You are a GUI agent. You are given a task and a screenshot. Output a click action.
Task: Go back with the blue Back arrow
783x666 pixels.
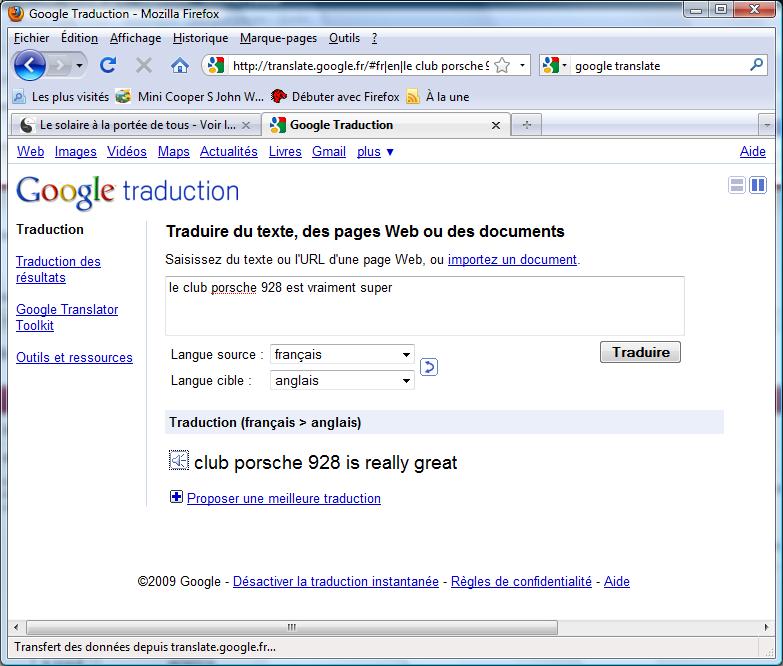(29, 65)
